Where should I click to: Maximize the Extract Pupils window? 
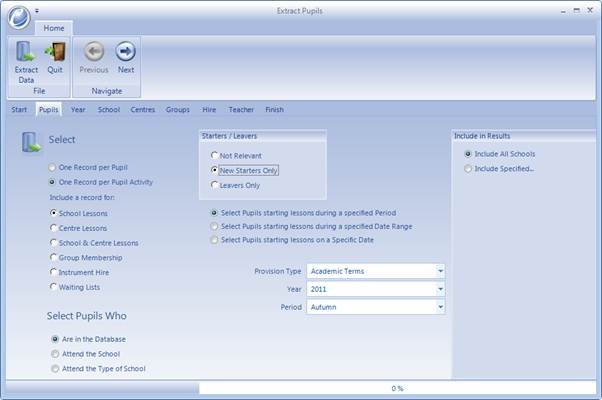[577, 11]
